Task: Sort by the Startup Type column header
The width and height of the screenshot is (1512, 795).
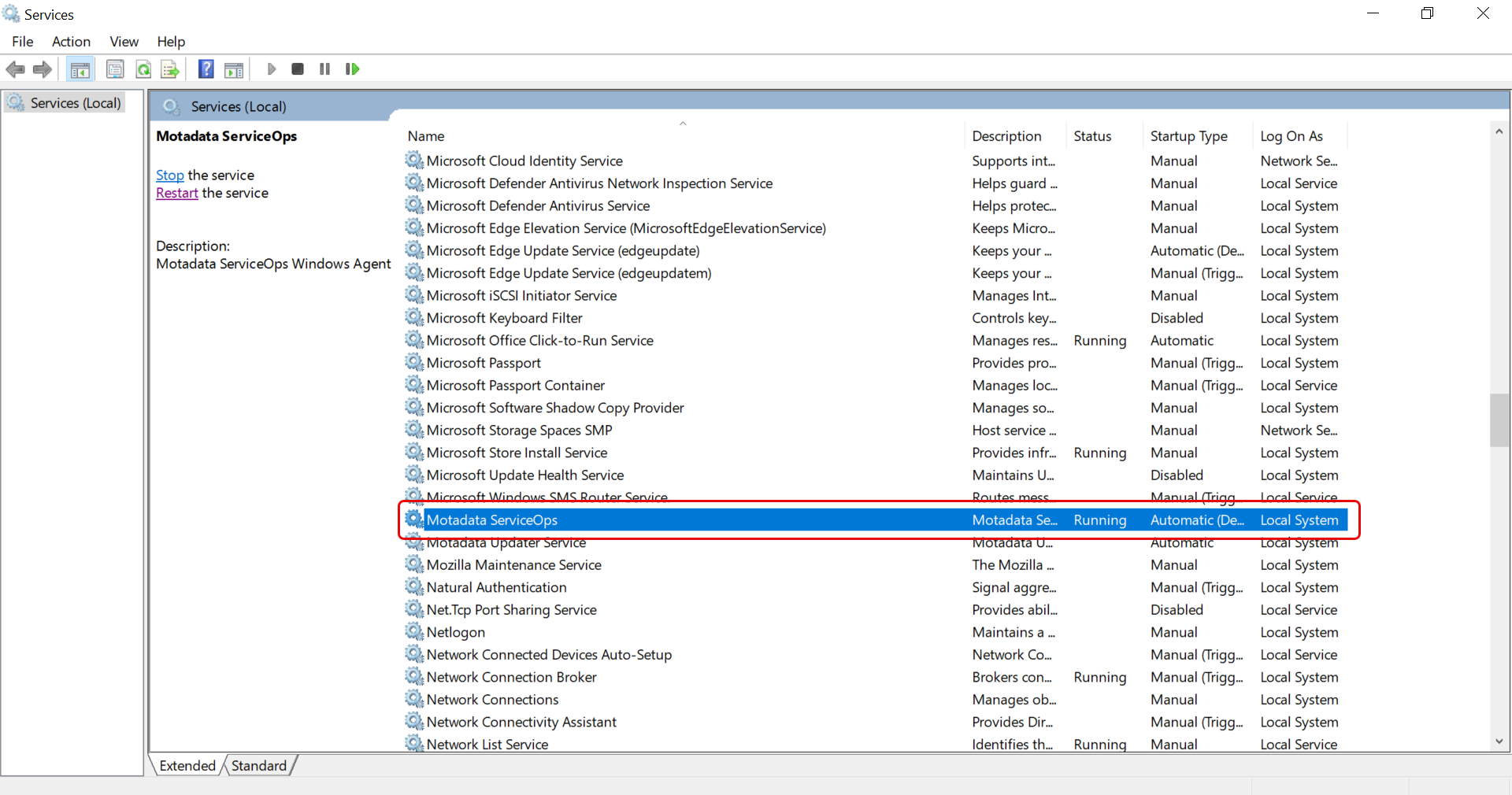Action: tap(1188, 136)
